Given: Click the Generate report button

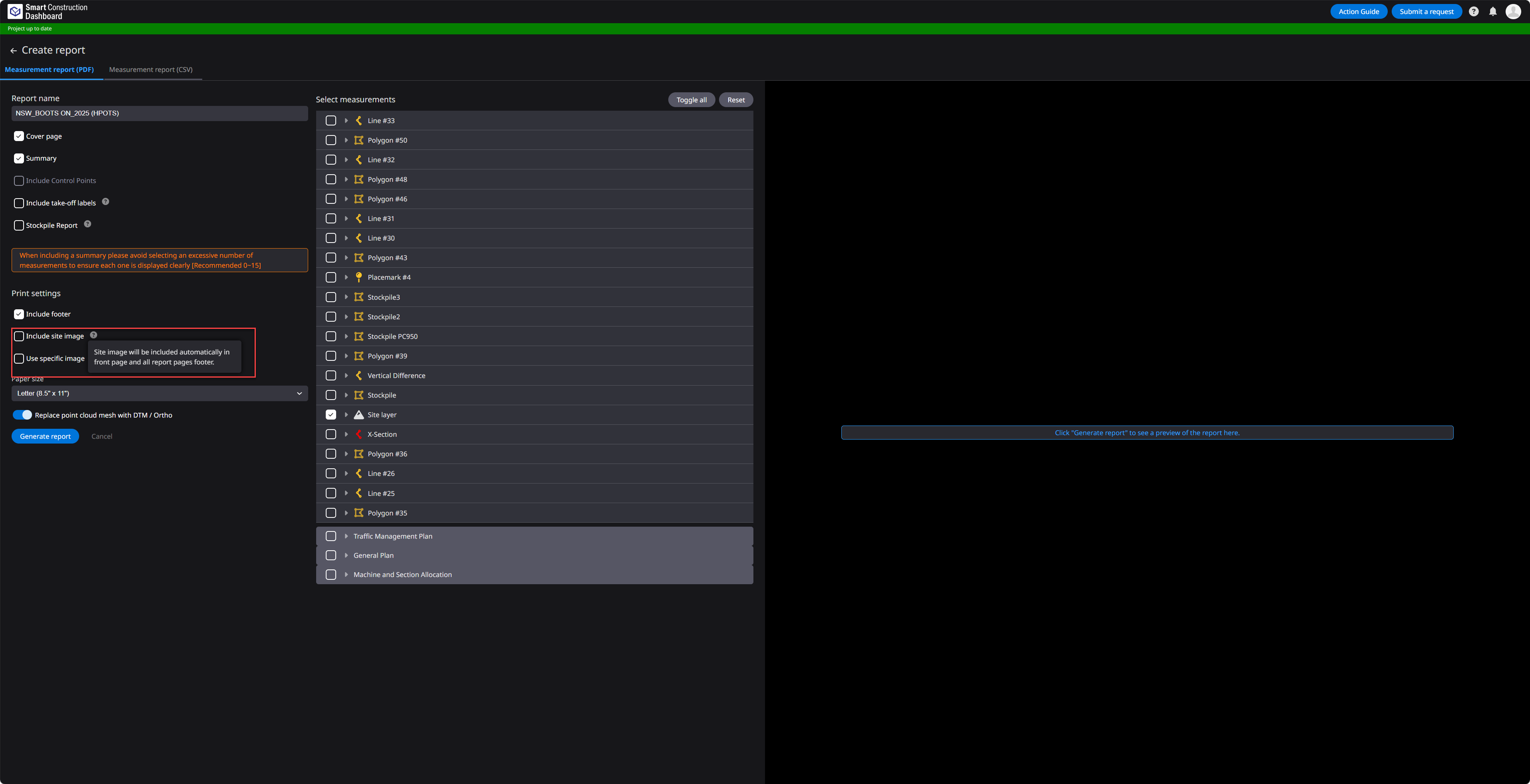Looking at the screenshot, I should tap(45, 436).
